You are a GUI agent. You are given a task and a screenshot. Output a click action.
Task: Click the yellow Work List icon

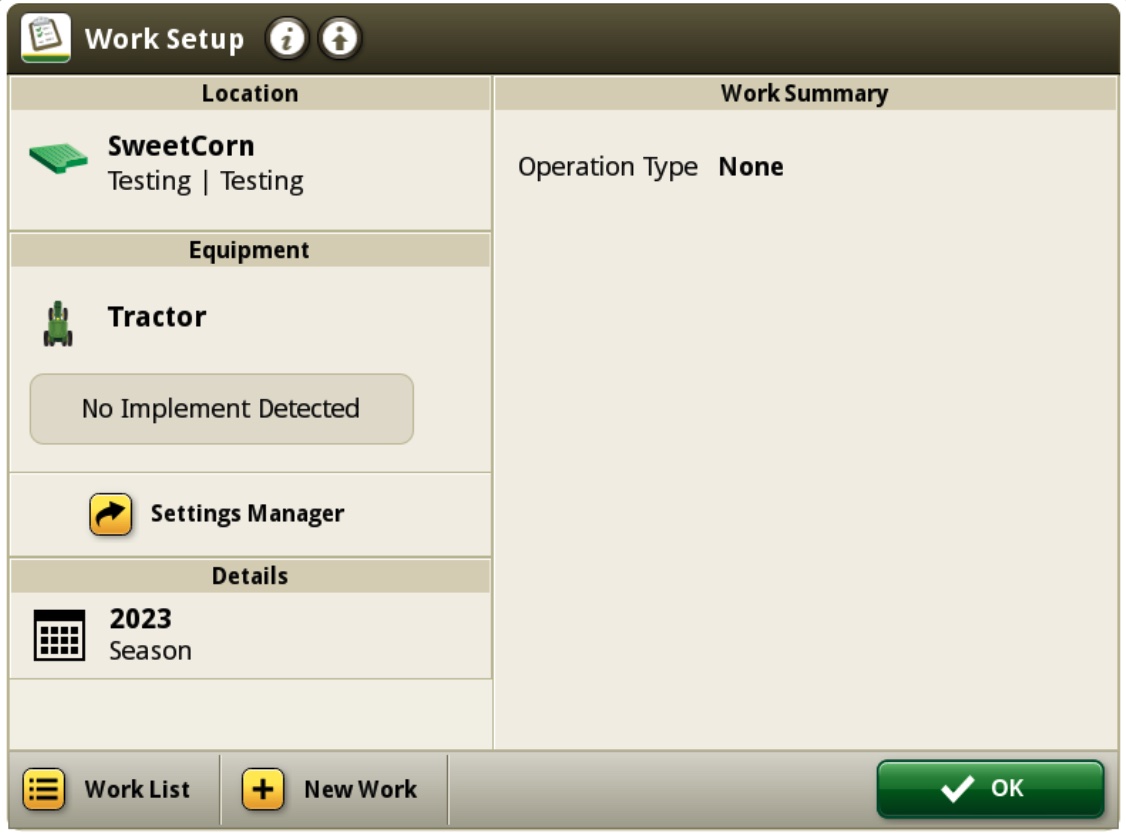[44, 789]
